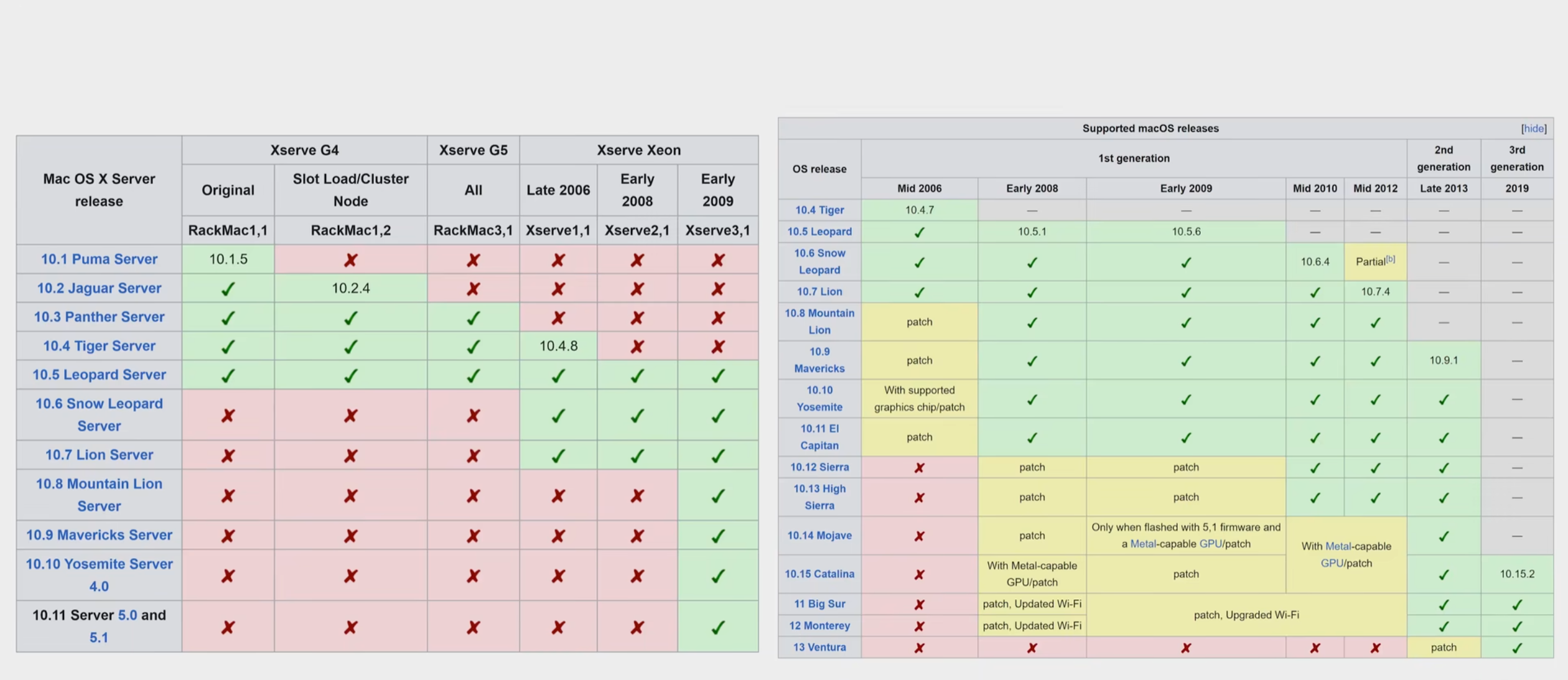This screenshot has width=1568, height=680.
Task: Click the Xserve Xeon column group header
Action: (x=639, y=151)
